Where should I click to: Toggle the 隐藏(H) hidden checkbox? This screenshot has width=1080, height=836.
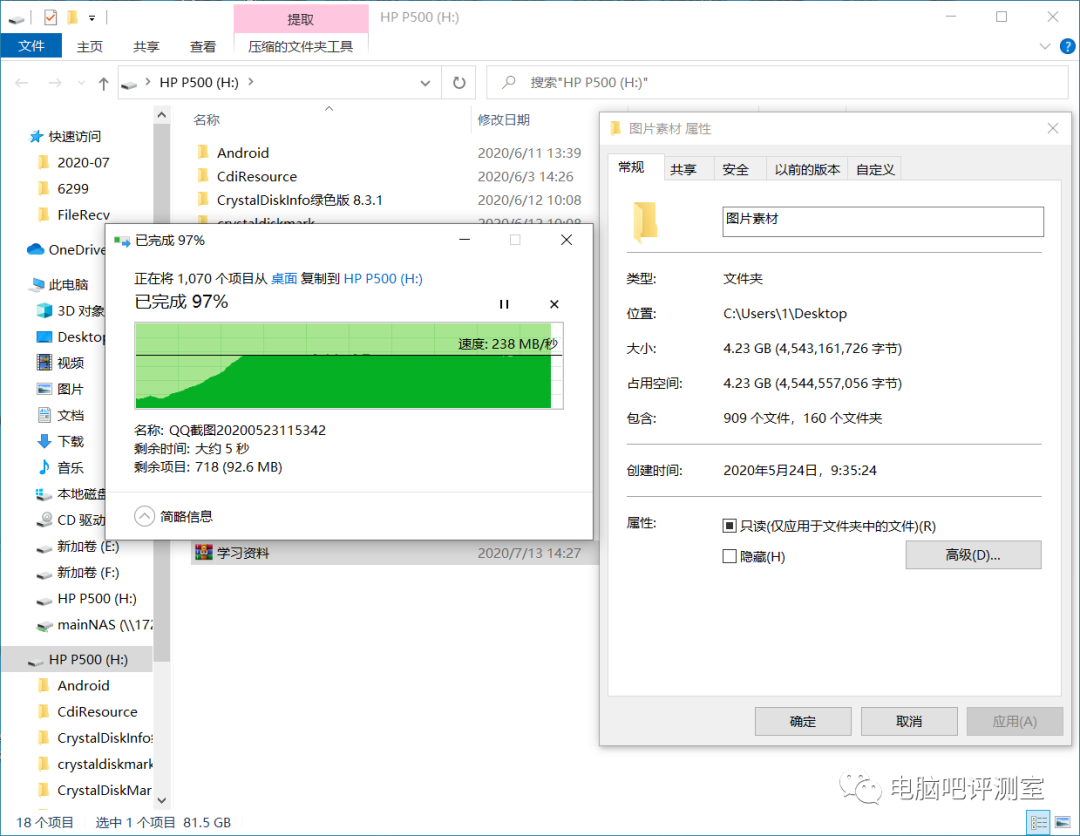(729, 556)
